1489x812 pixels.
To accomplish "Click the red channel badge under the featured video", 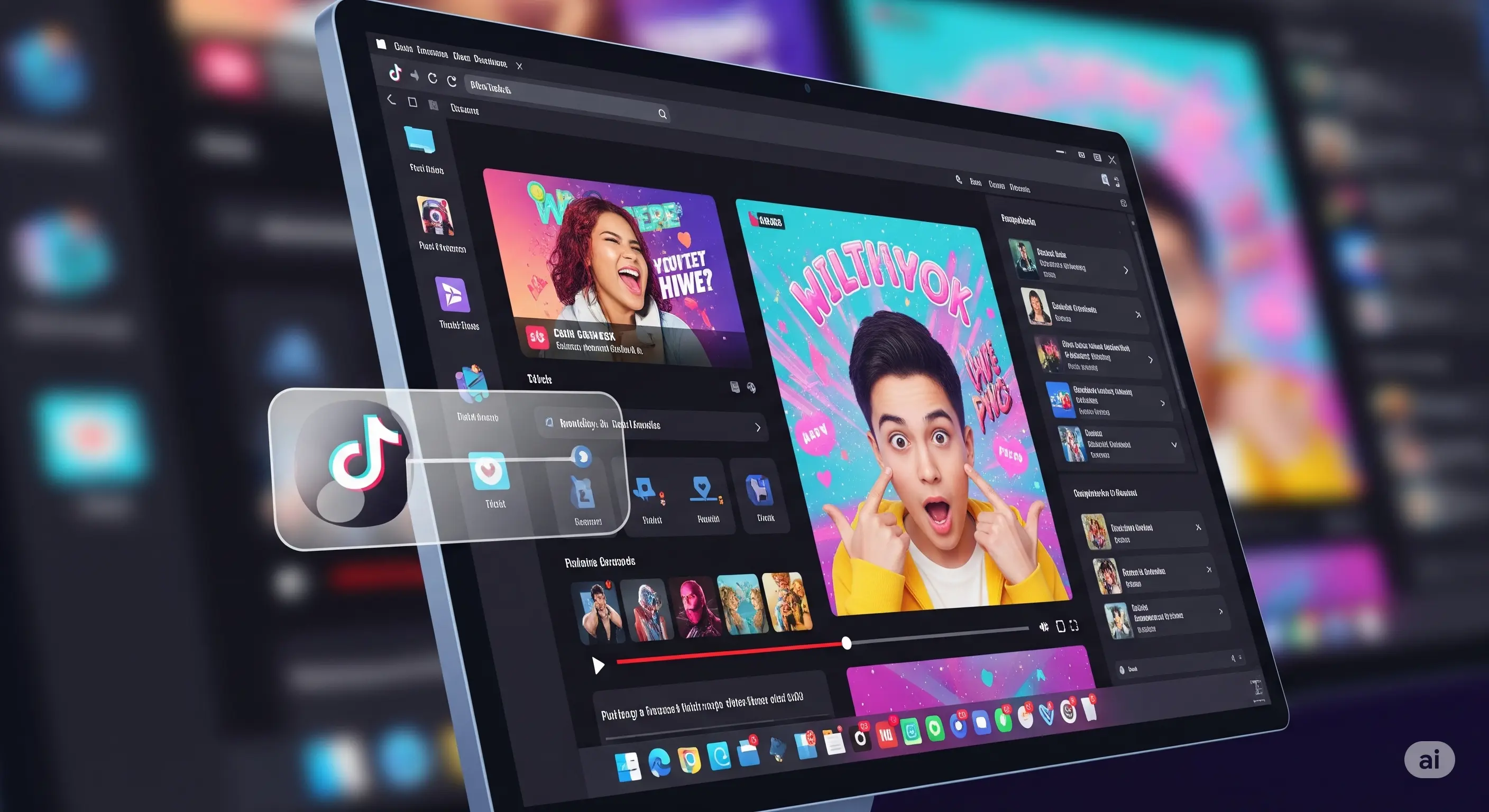I will click(537, 337).
